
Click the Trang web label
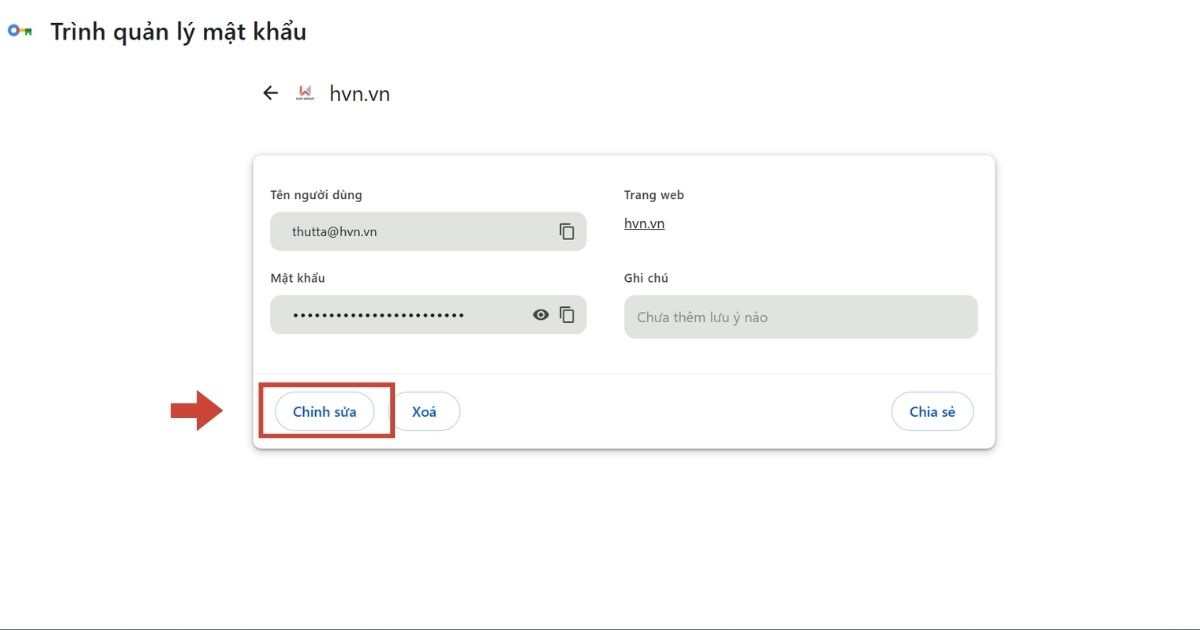(654, 195)
